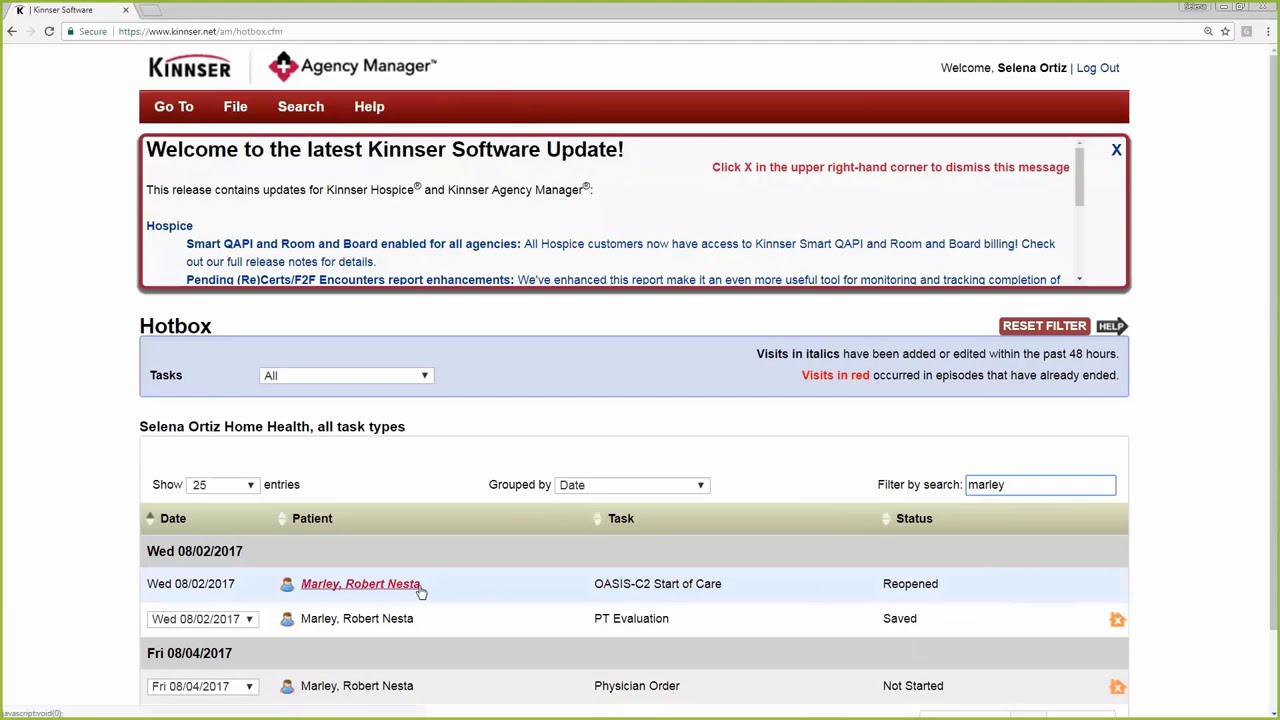
Task: Open the Show entries dropdown
Action: tap(222, 485)
